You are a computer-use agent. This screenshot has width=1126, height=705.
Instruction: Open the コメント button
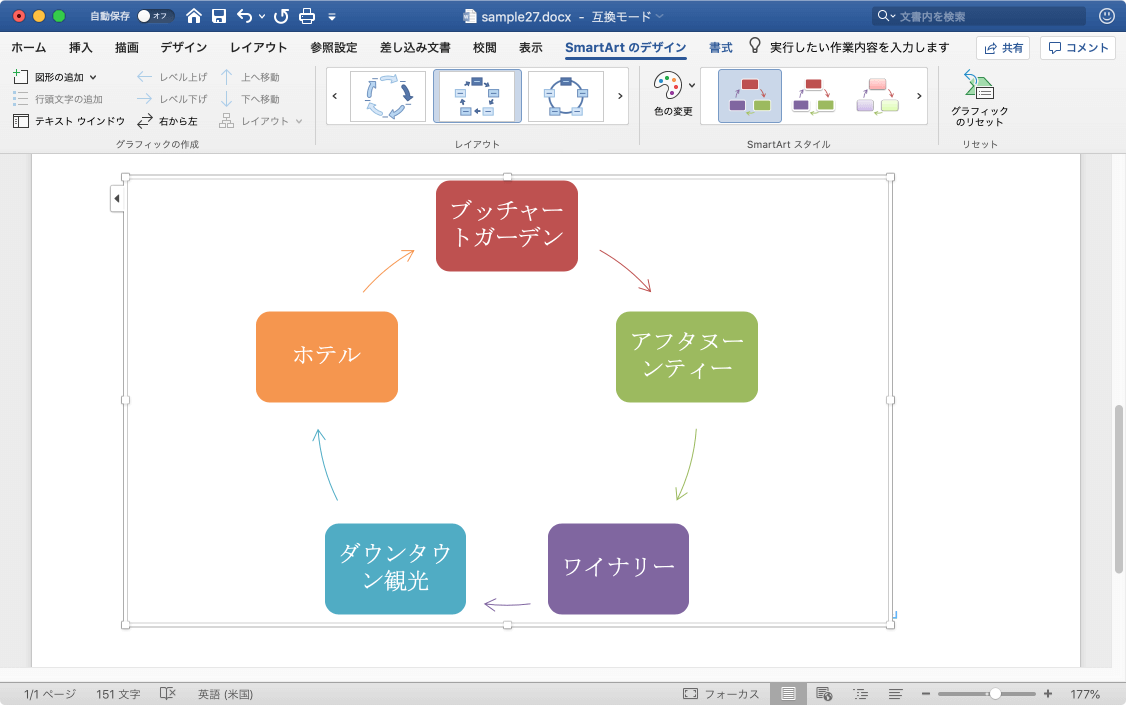[x=1077, y=48]
